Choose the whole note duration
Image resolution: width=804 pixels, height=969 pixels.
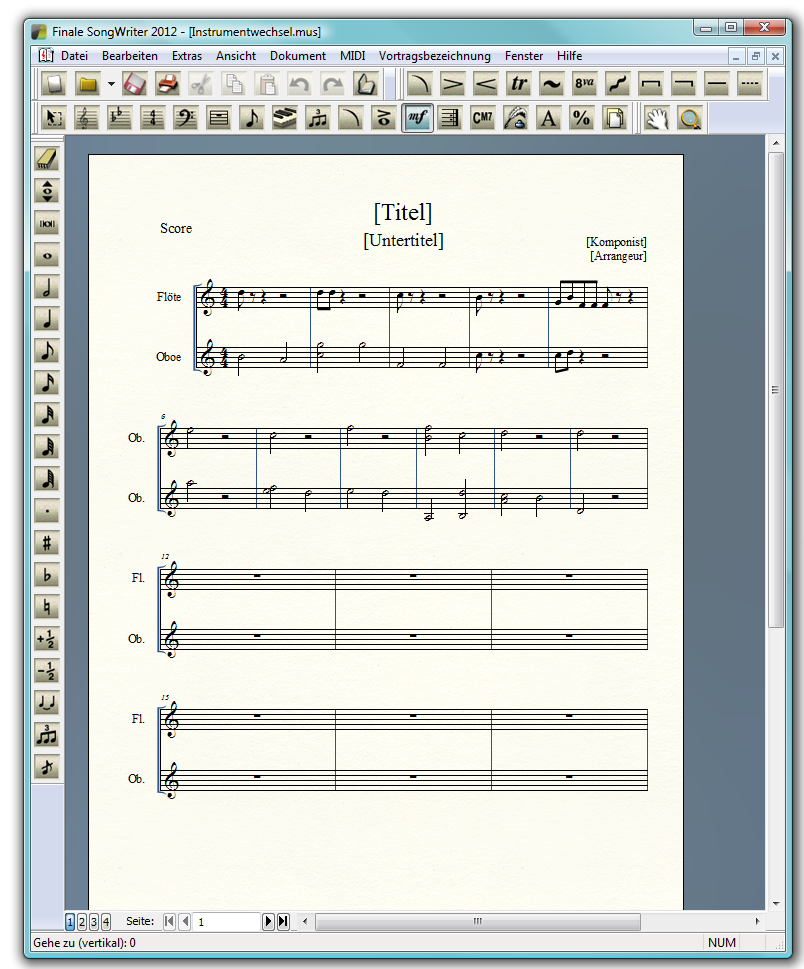[x=48, y=255]
